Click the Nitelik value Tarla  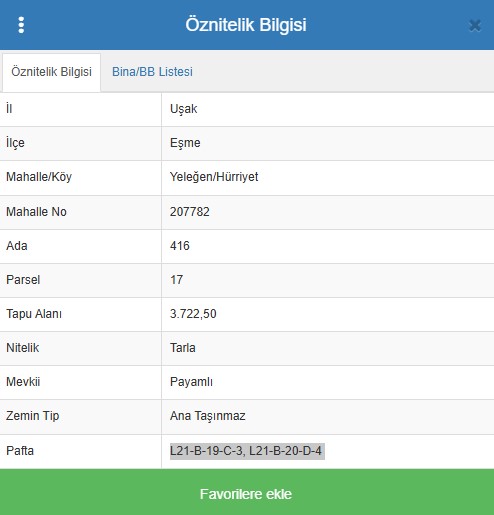[183, 348]
